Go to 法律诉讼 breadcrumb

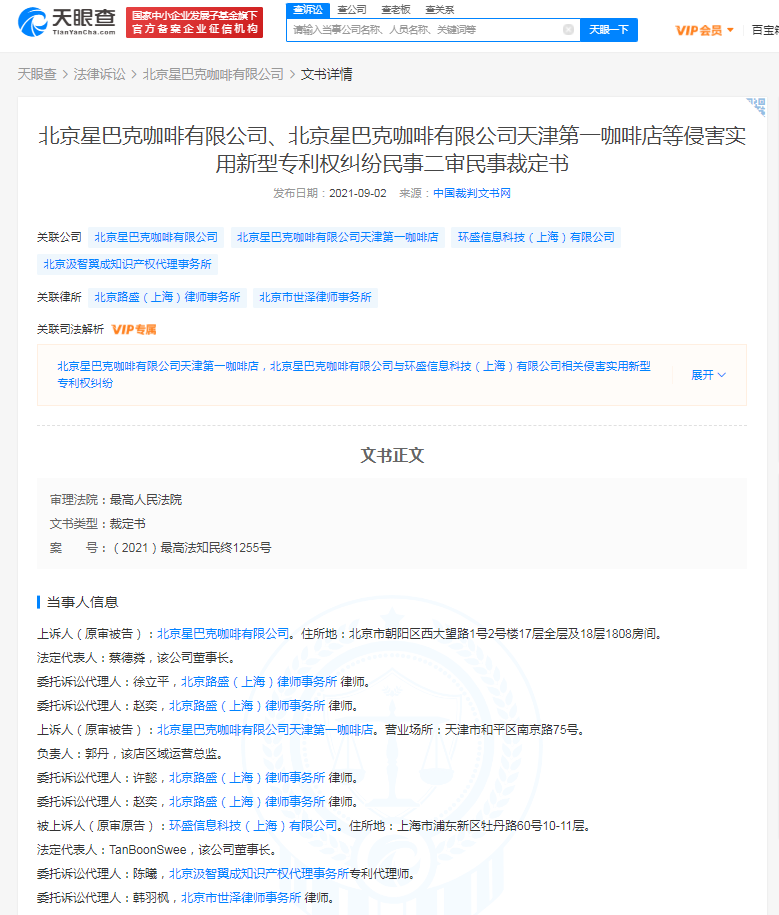99,74
